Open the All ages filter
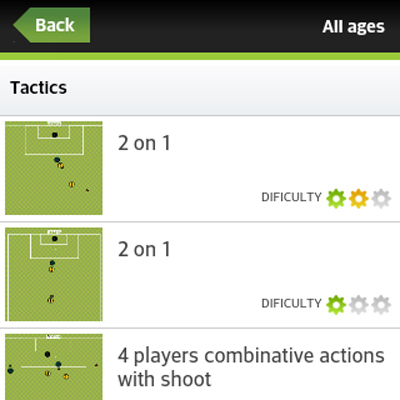The width and height of the screenshot is (400, 400). tap(353, 27)
